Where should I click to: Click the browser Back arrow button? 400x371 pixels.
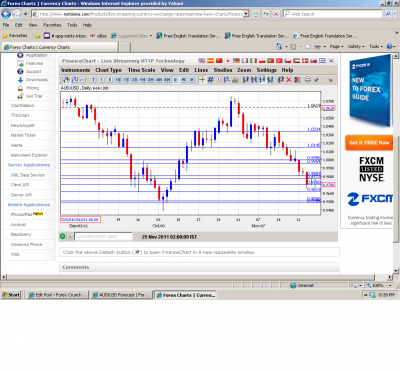(6, 14)
